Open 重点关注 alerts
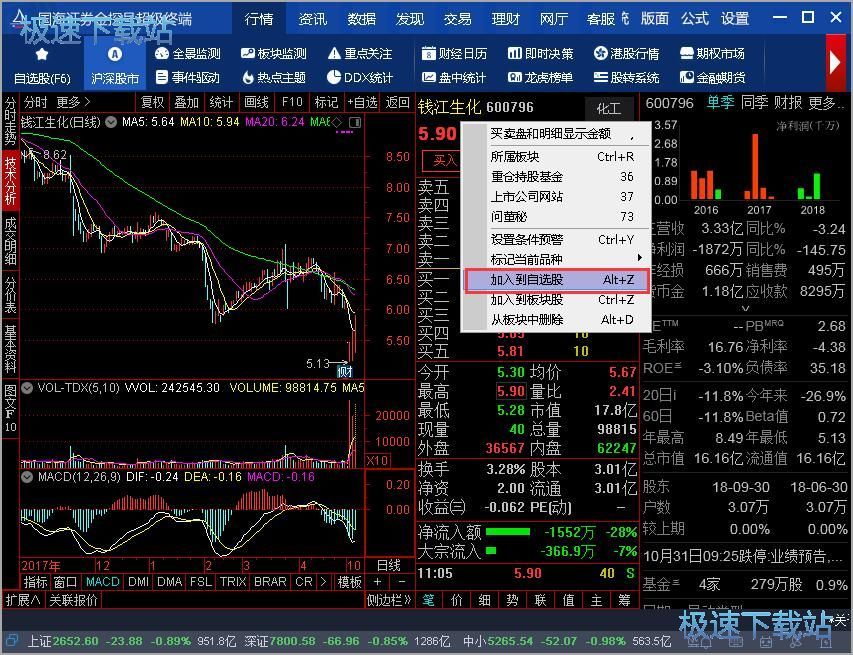This screenshot has height=655, width=853. (x=360, y=53)
